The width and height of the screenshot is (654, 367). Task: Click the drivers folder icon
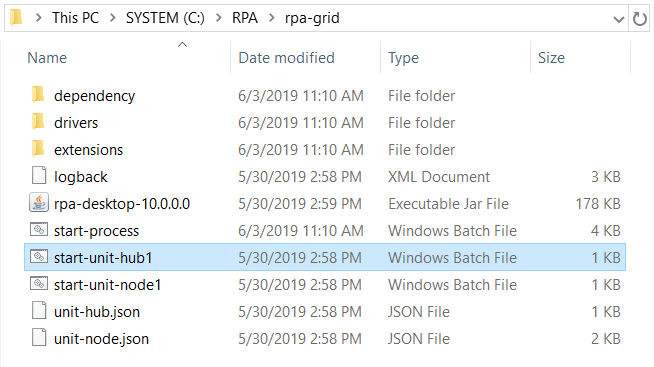pos(38,122)
